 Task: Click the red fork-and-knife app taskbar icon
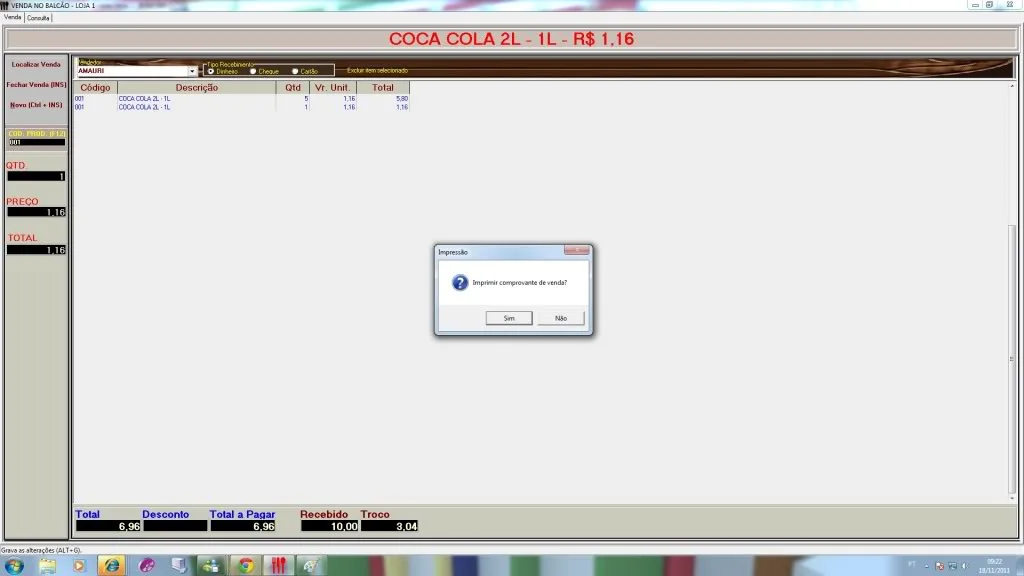279,566
